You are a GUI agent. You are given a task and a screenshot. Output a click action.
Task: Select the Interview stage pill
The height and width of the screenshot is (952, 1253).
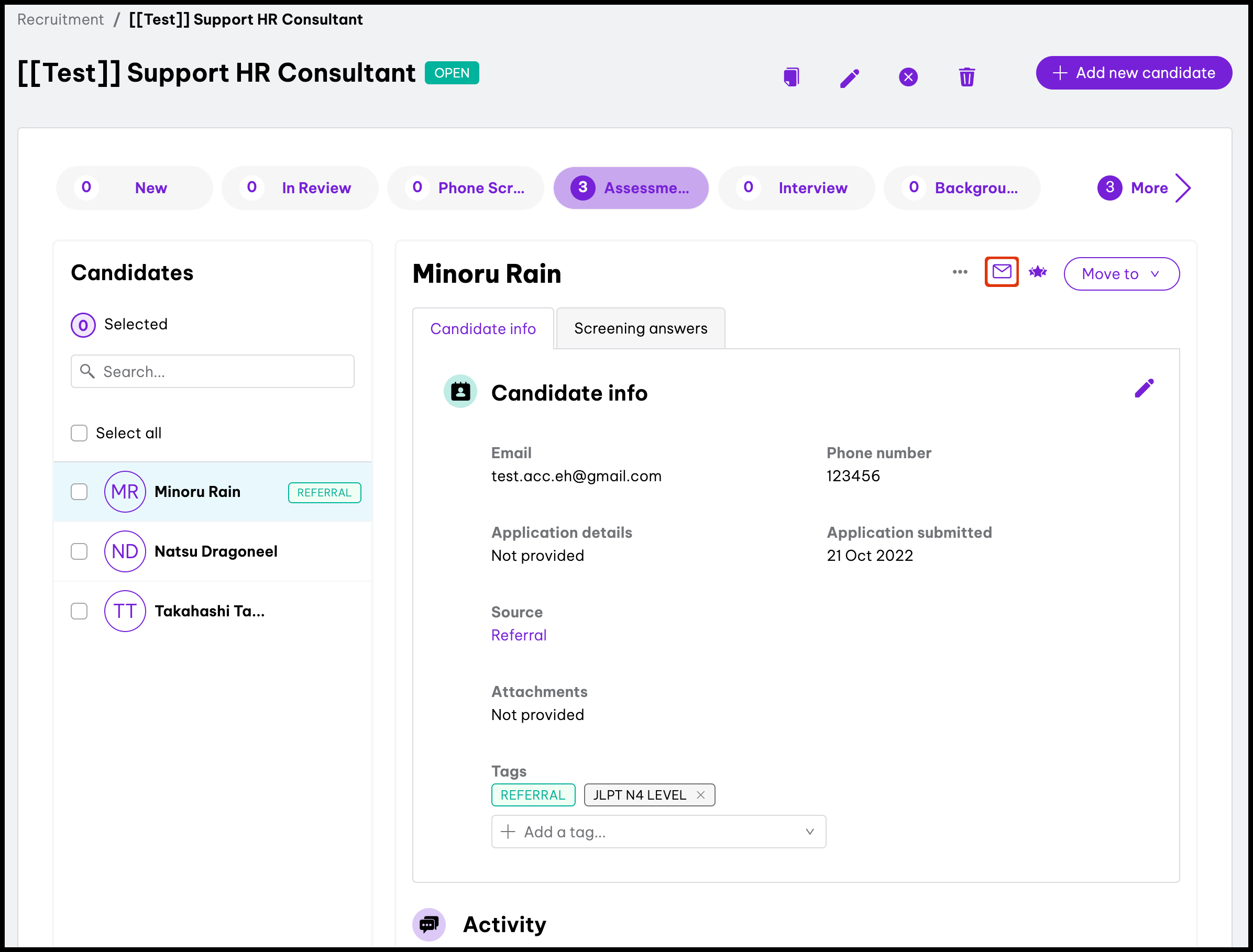tap(796, 188)
